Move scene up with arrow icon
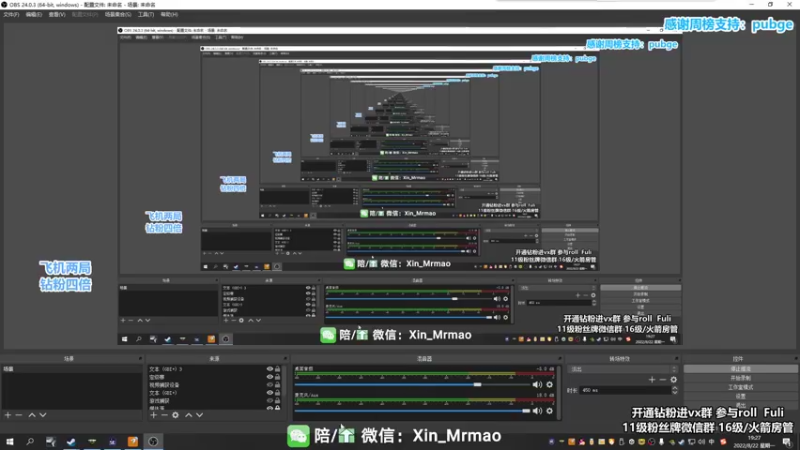The height and width of the screenshot is (450, 800). pyautogui.click(x=32, y=415)
